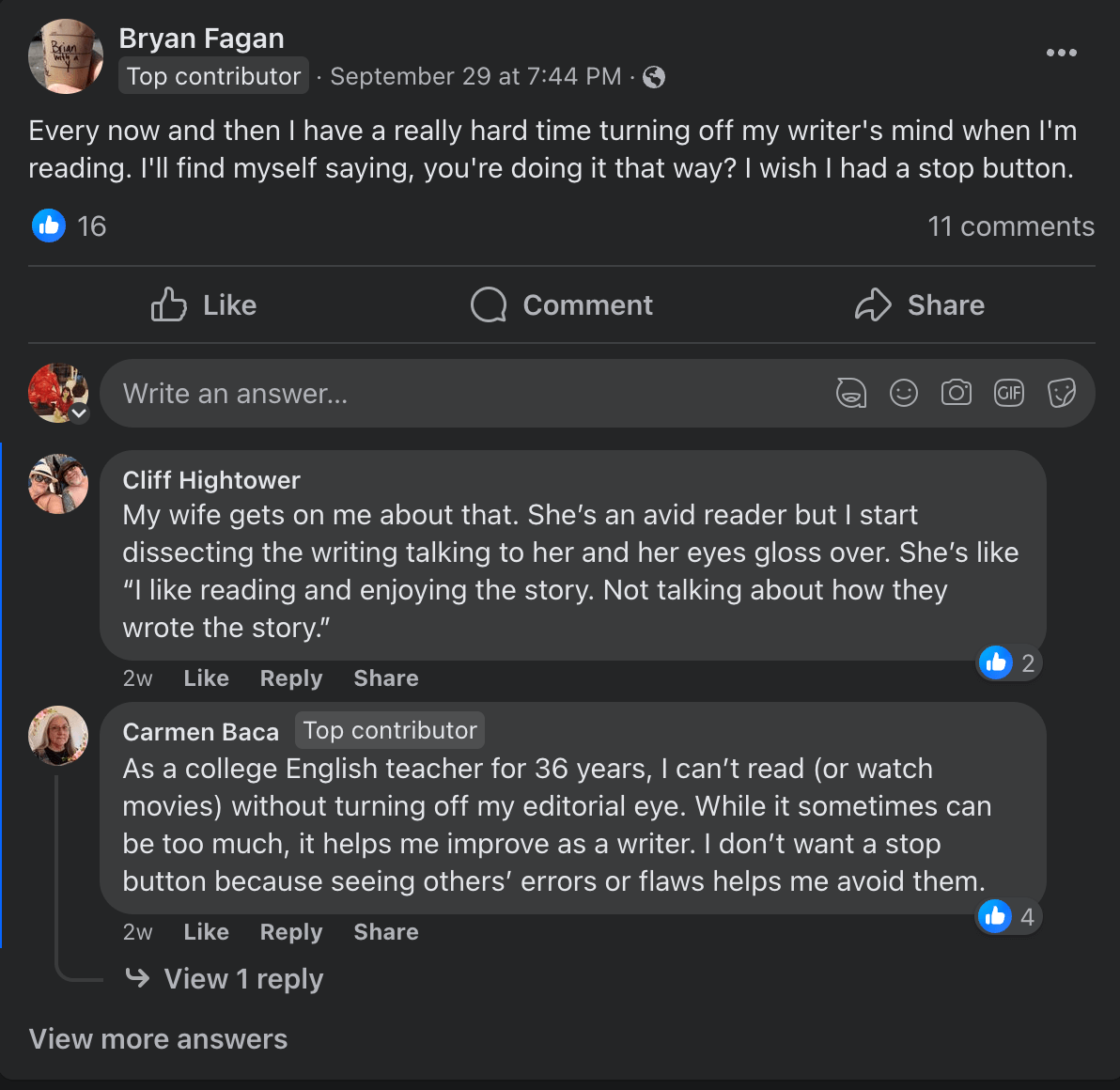Viewport: 1120px width, 1090px height.
Task: Attach a photo using camera icon
Action: point(957,393)
